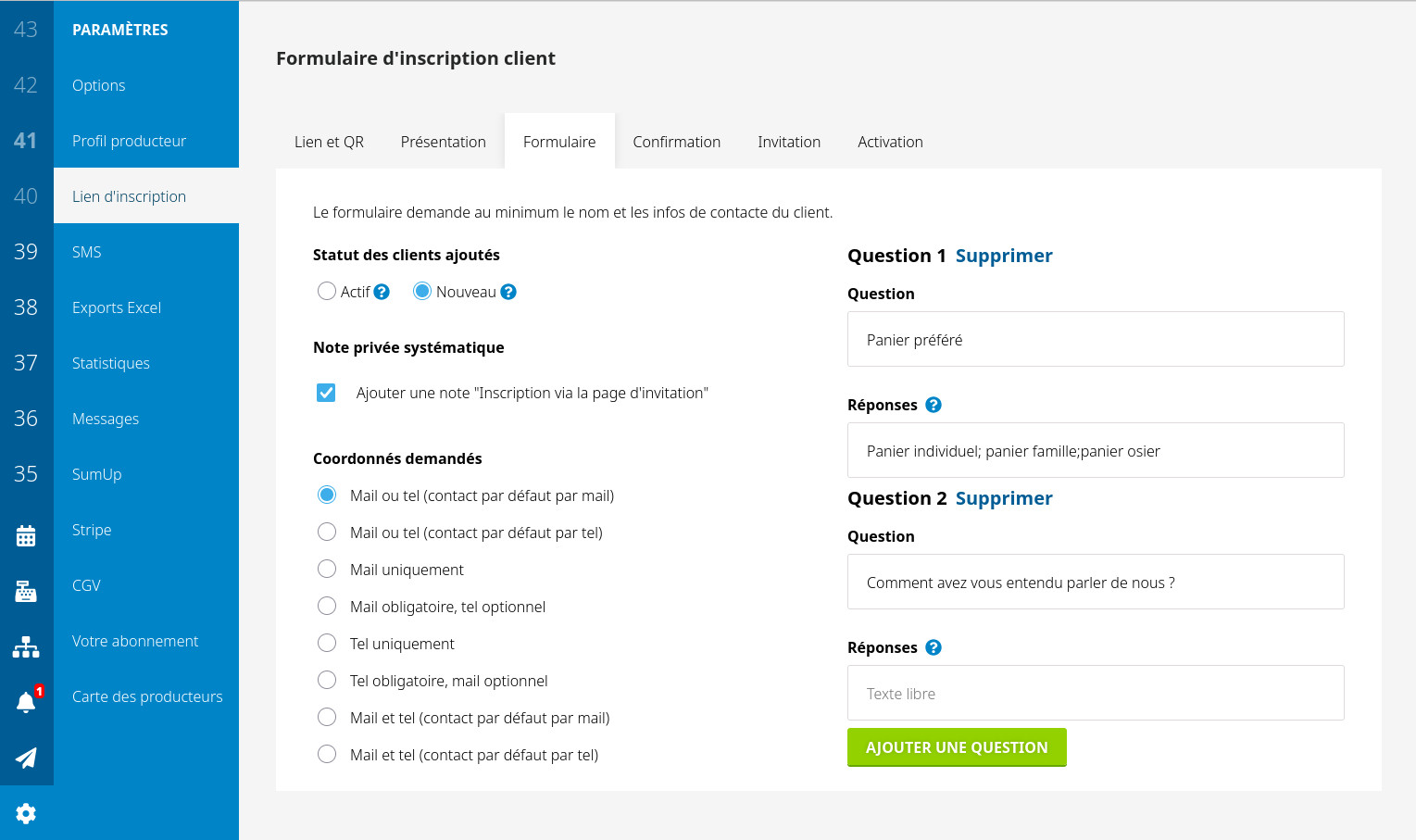
Task: Show help for Nouveau status
Action: point(508,292)
